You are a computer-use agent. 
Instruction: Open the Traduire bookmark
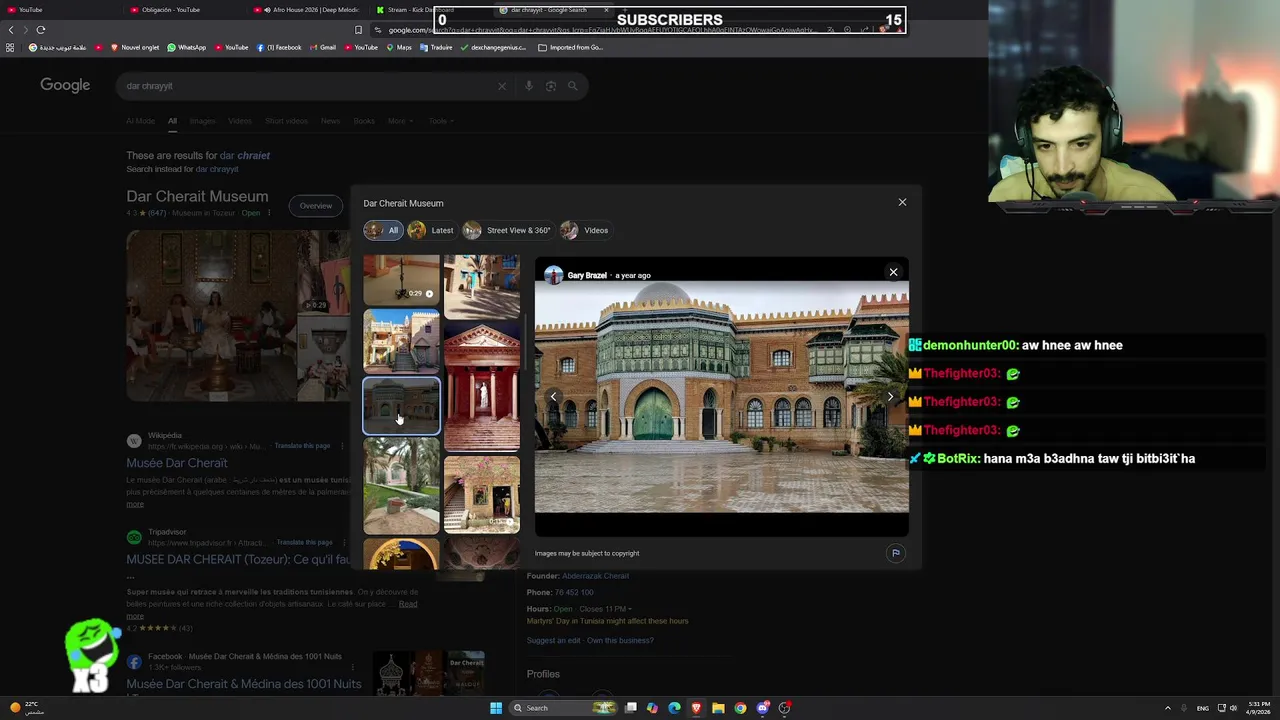tap(436, 47)
